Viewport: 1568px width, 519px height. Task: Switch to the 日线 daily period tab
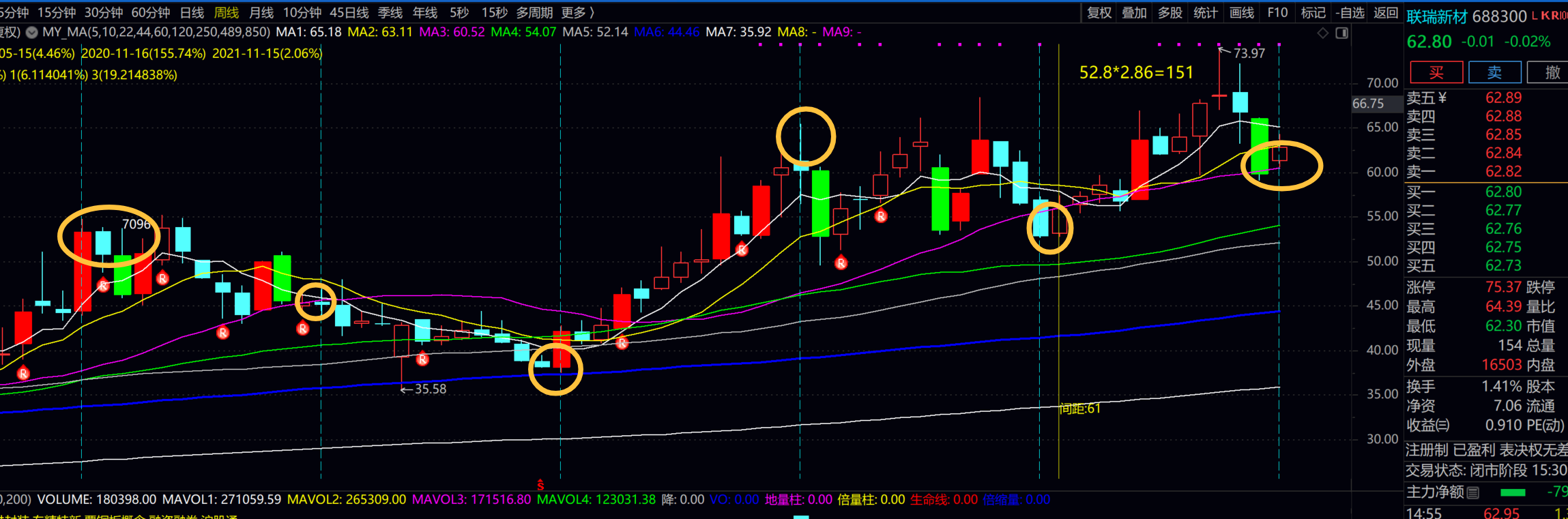pyautogui.click(x=192, y=12)
